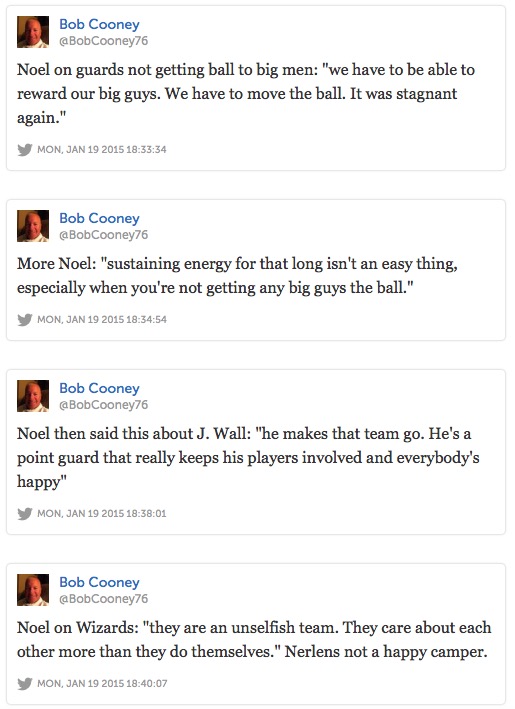This screenshot has width=515, height=709.
Task: Open Bob Cooney name link in third tweet
Action: [x=99, y=388]
